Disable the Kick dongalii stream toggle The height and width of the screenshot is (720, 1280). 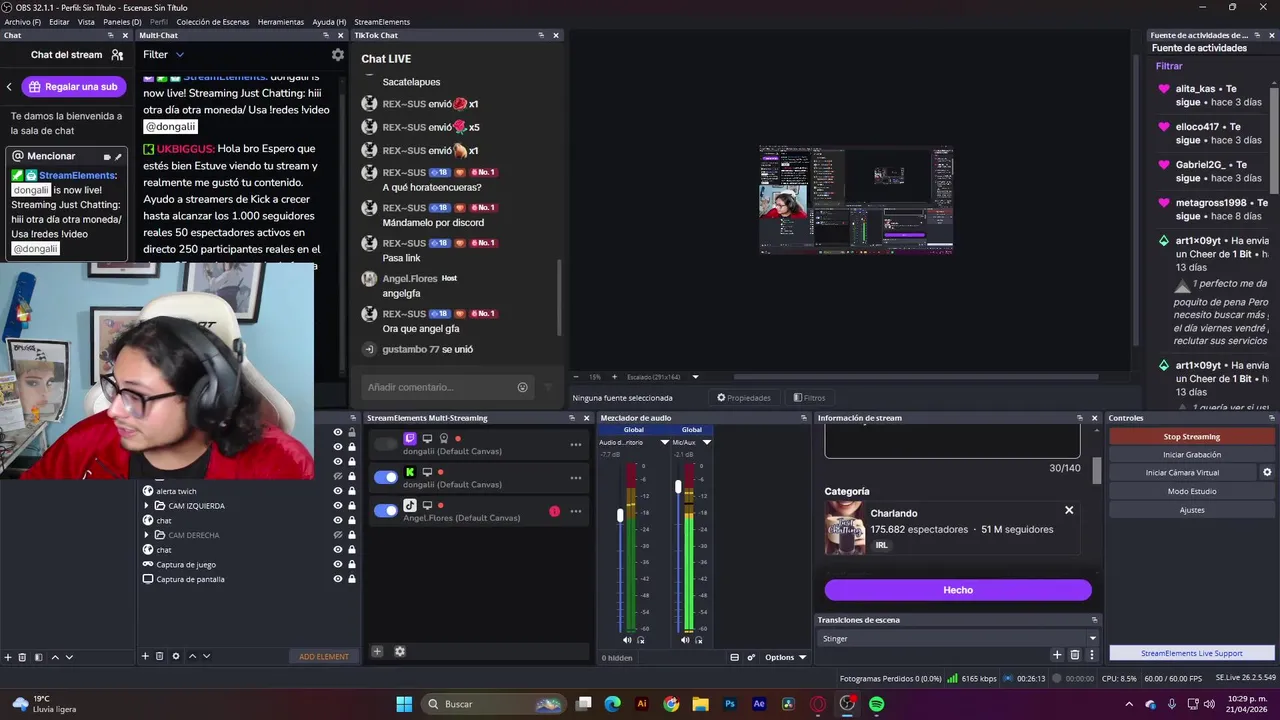[x=385, y=477]
